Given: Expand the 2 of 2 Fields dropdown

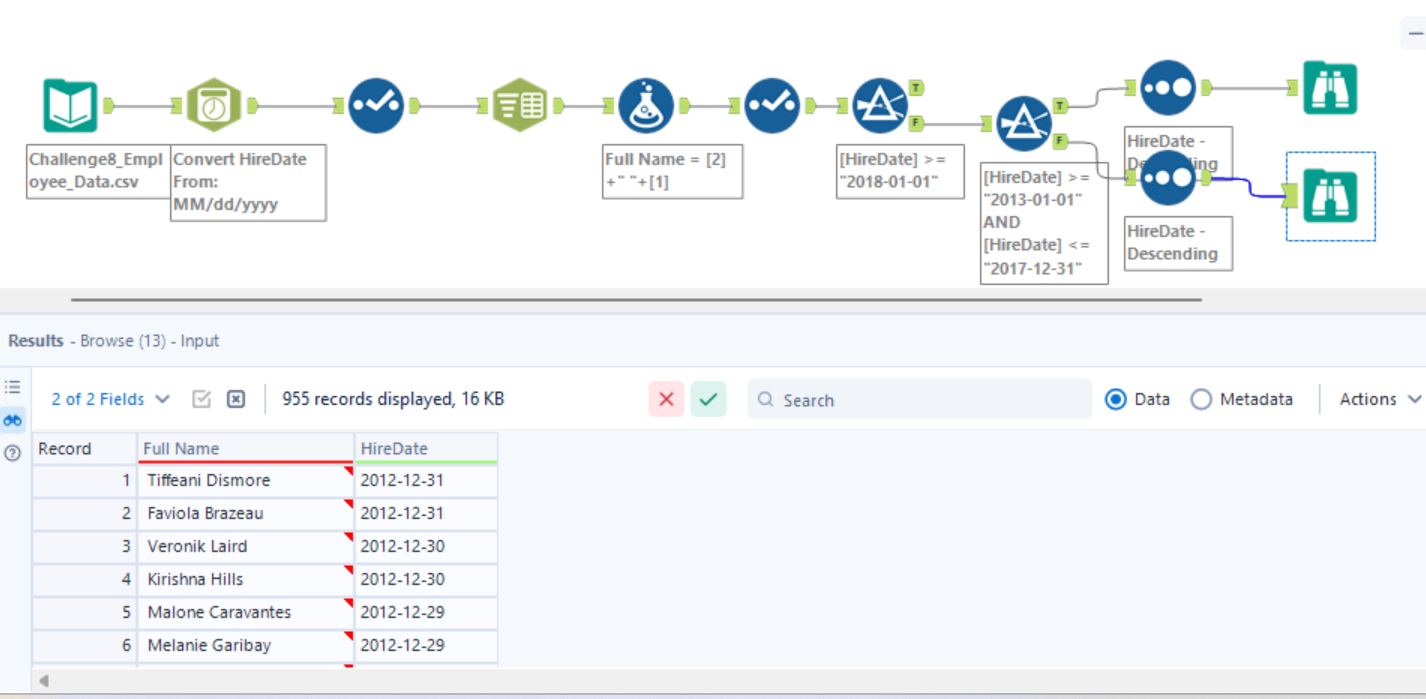Looking at the screenshot, I should [x=110, y=399].
